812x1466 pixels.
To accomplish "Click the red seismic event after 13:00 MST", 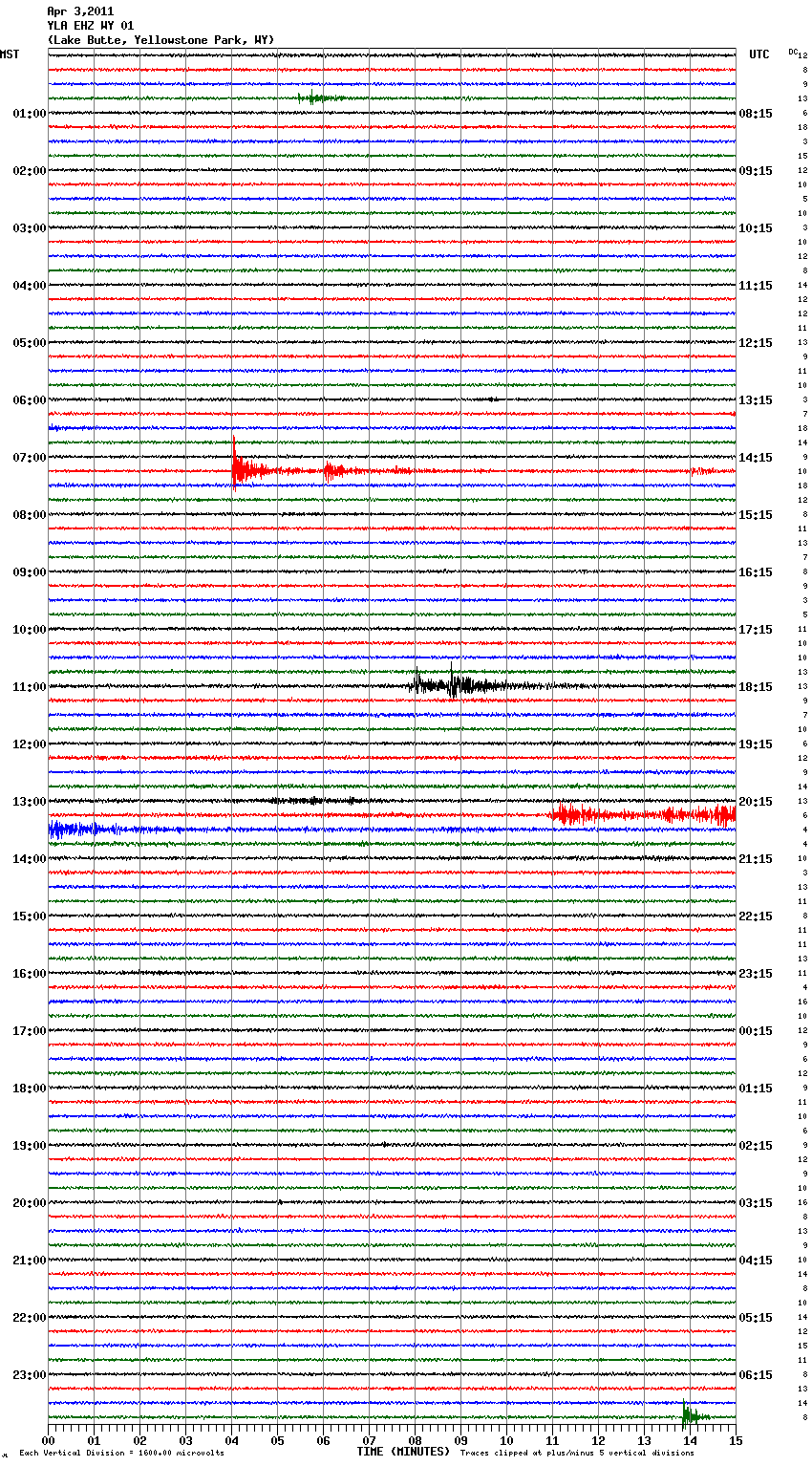I will [642, 814].
